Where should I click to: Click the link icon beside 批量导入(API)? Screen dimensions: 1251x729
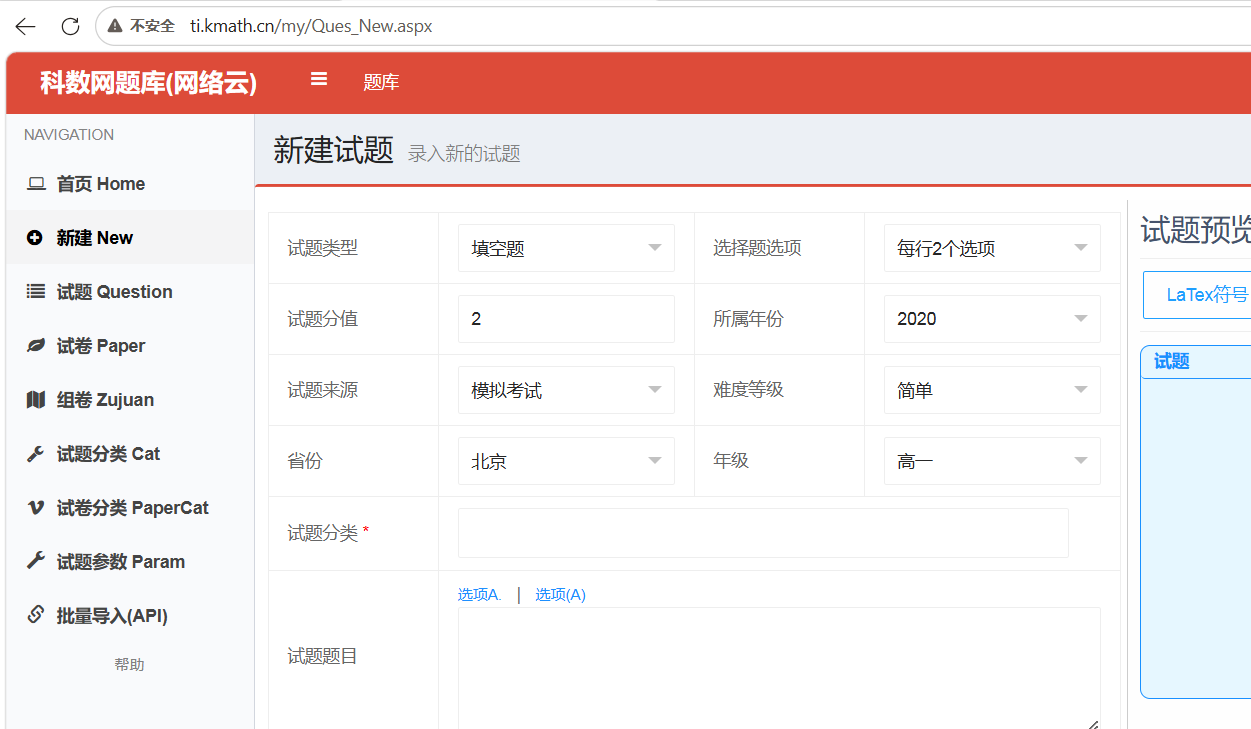[x=35, y=615]
